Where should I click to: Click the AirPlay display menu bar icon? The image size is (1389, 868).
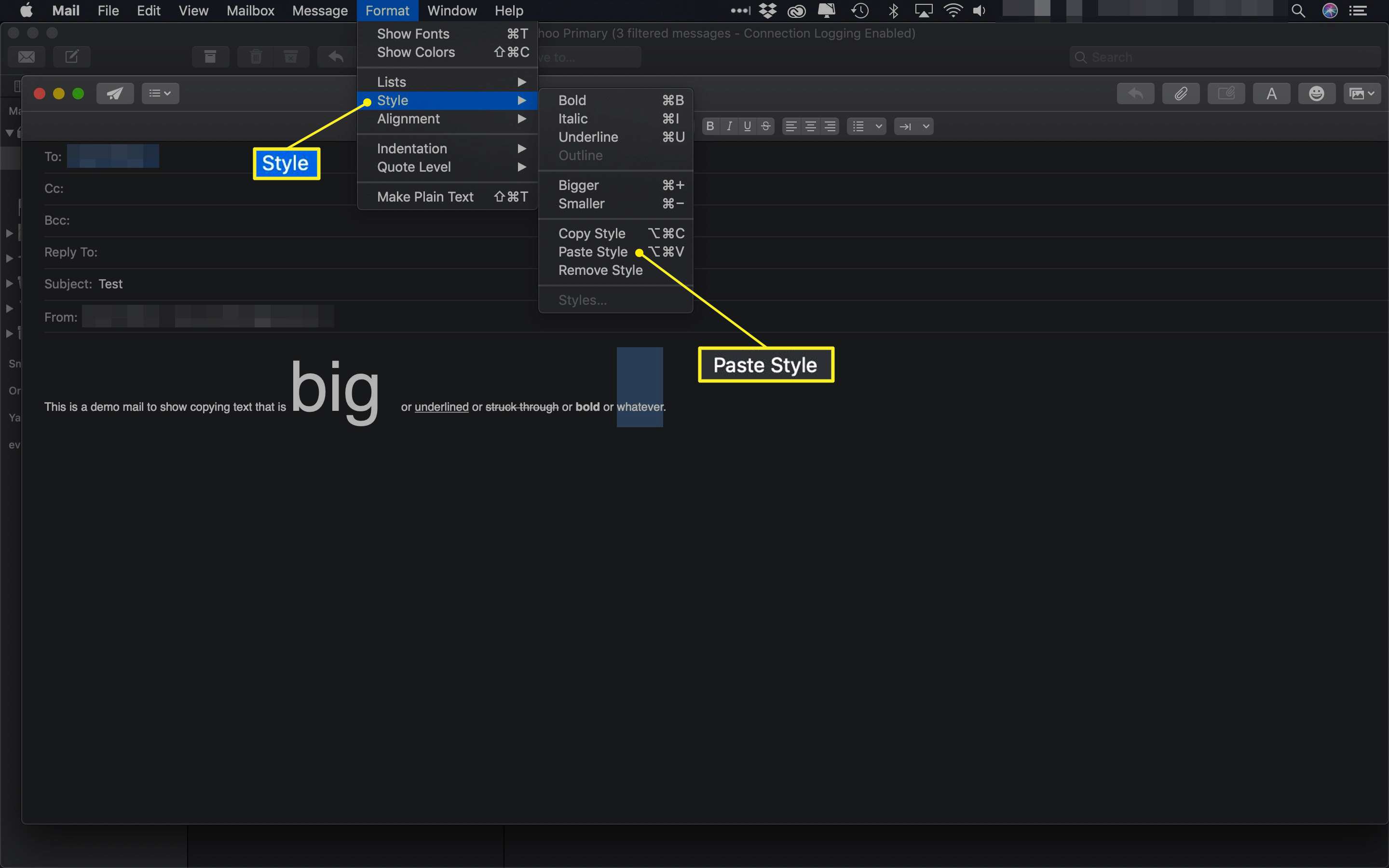click(x=923, y=10)
